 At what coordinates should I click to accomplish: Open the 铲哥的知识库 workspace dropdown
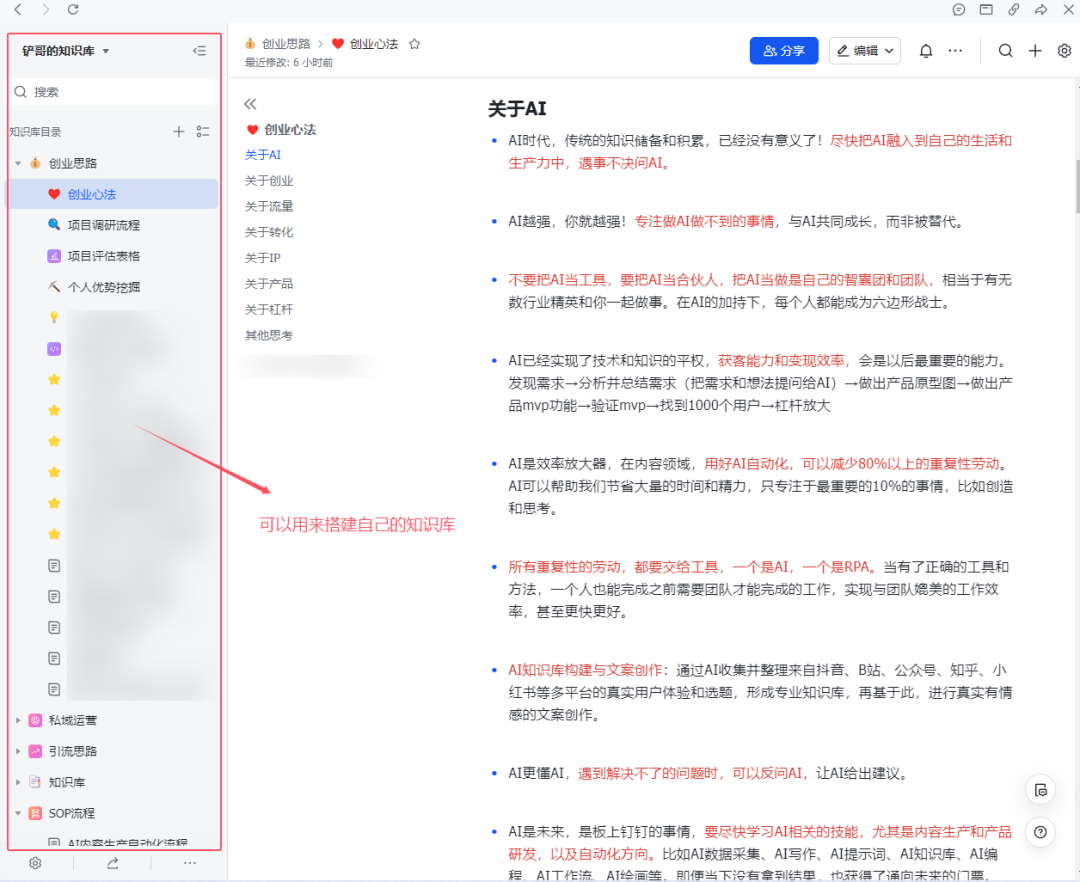pyautogui.click(x=62, y=50)
